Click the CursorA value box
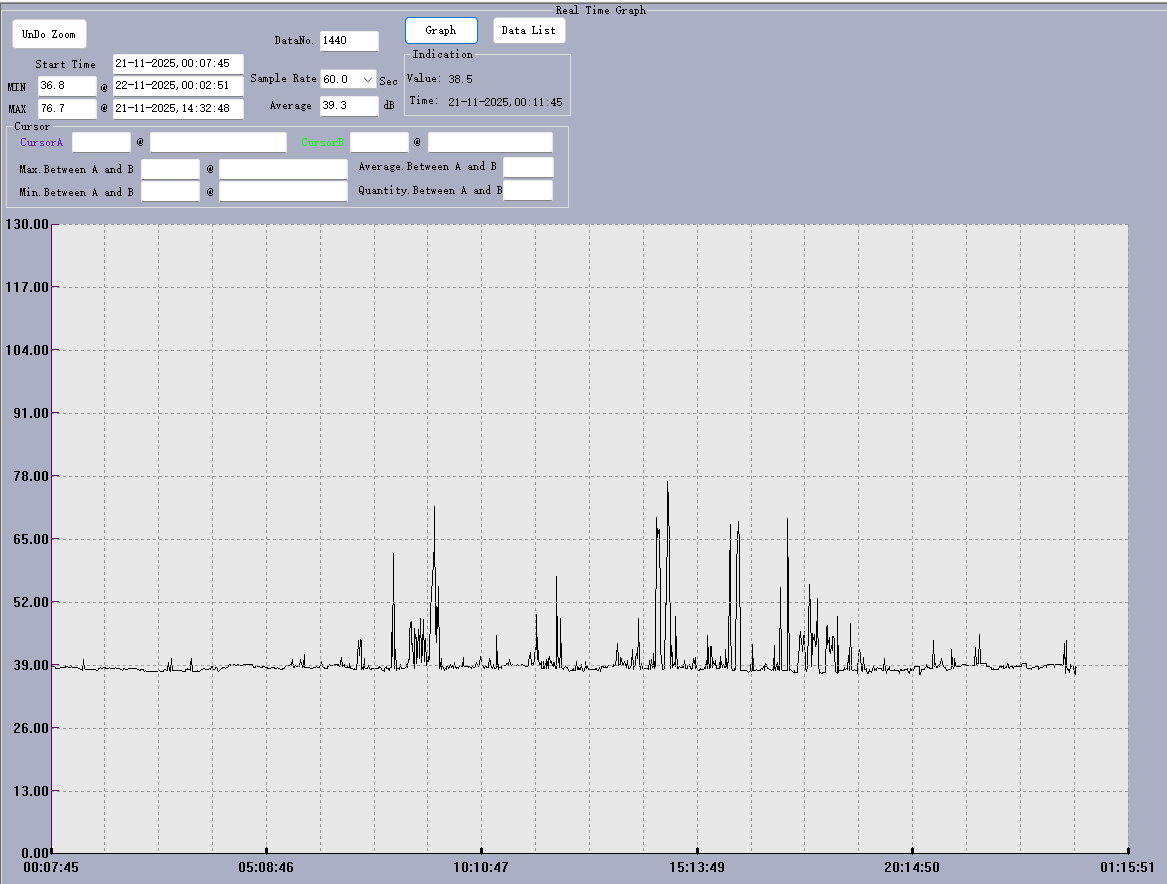 tap(101, 143)
